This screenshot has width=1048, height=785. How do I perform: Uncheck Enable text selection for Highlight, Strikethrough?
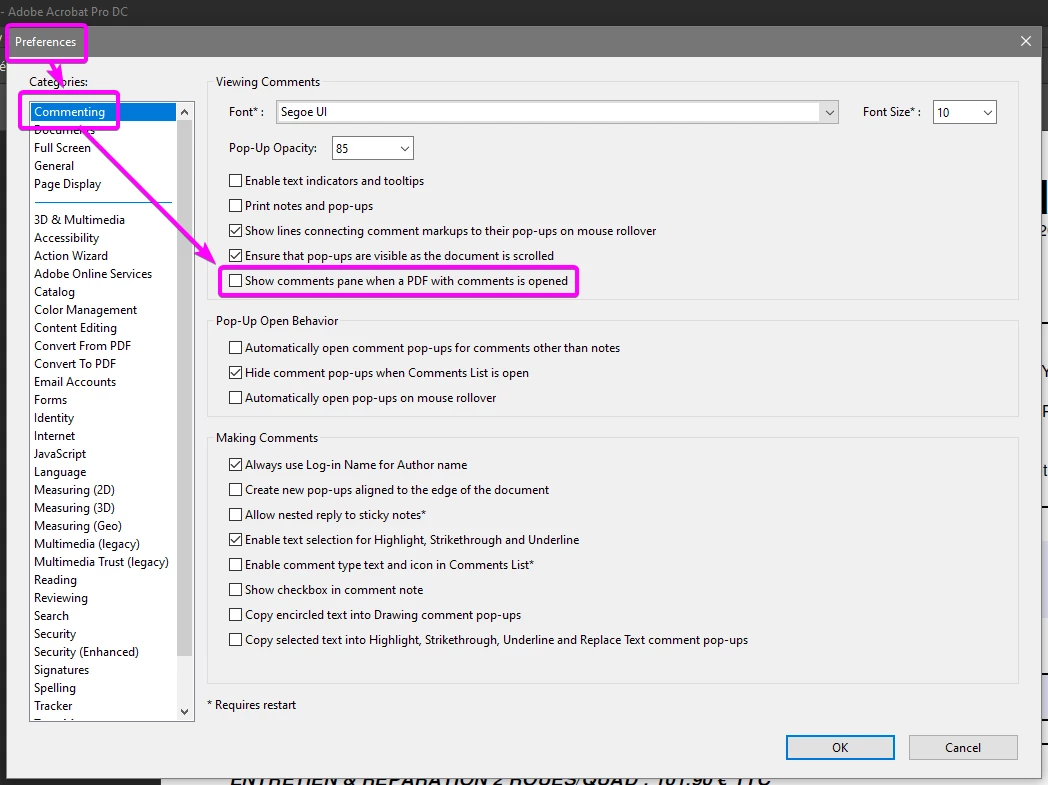click(x=235, y=540)
